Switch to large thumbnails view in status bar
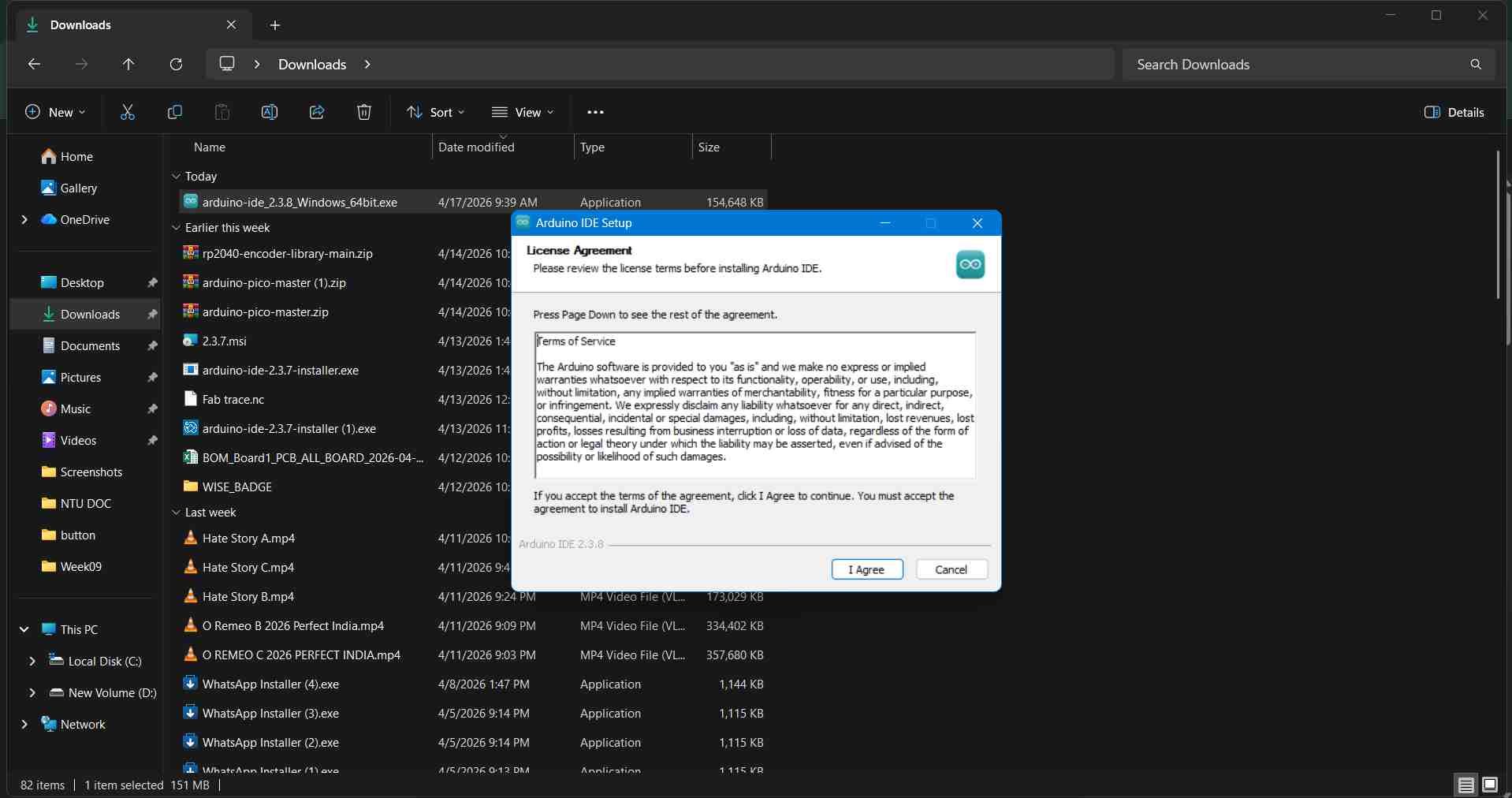This screenshot has height=798, width=1512. (x=1490, y=784)
